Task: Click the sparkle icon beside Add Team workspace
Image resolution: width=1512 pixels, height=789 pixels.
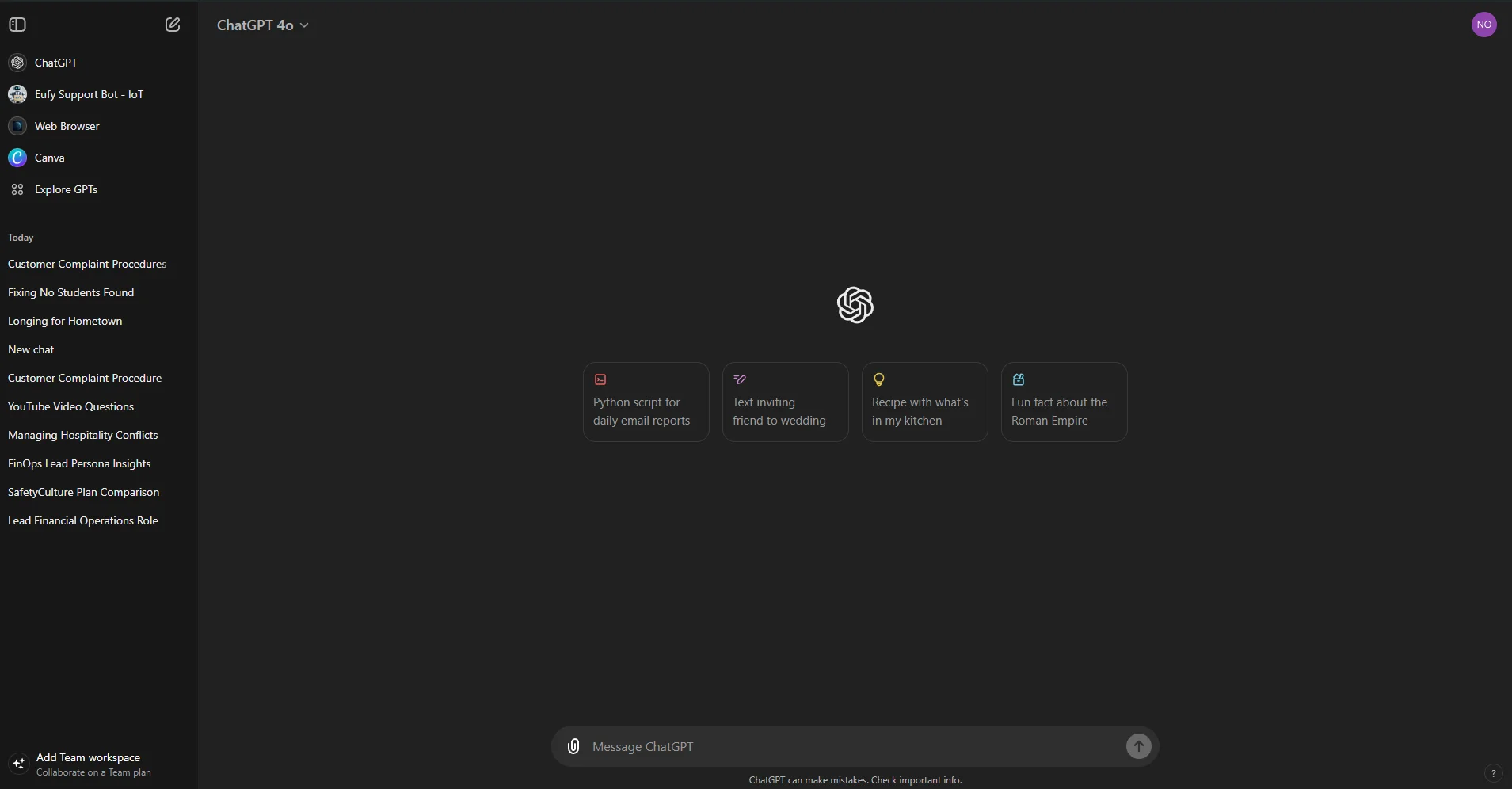Action: point(18,764)
